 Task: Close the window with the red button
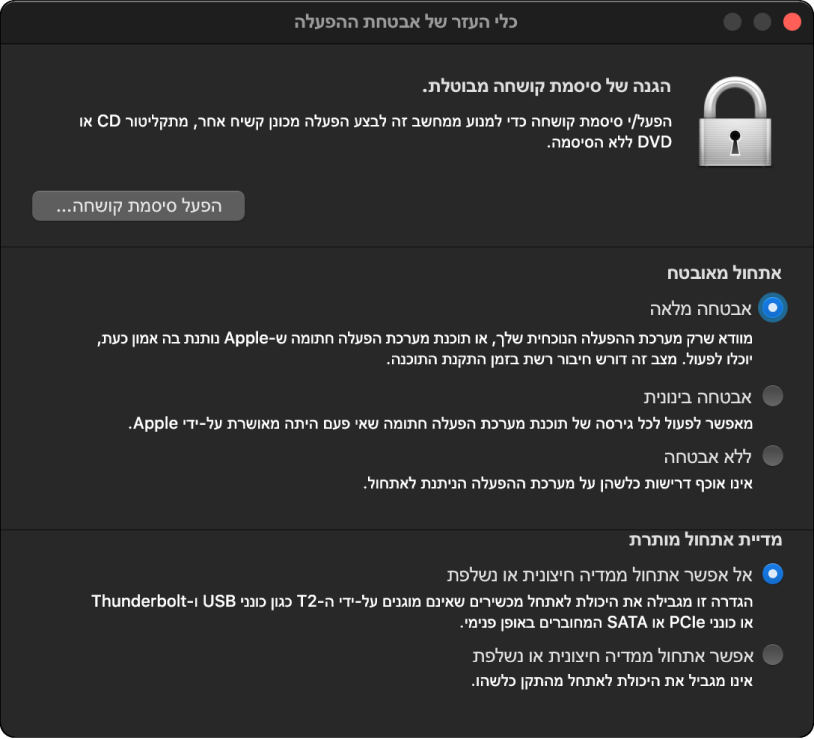[x=793, y=21]
